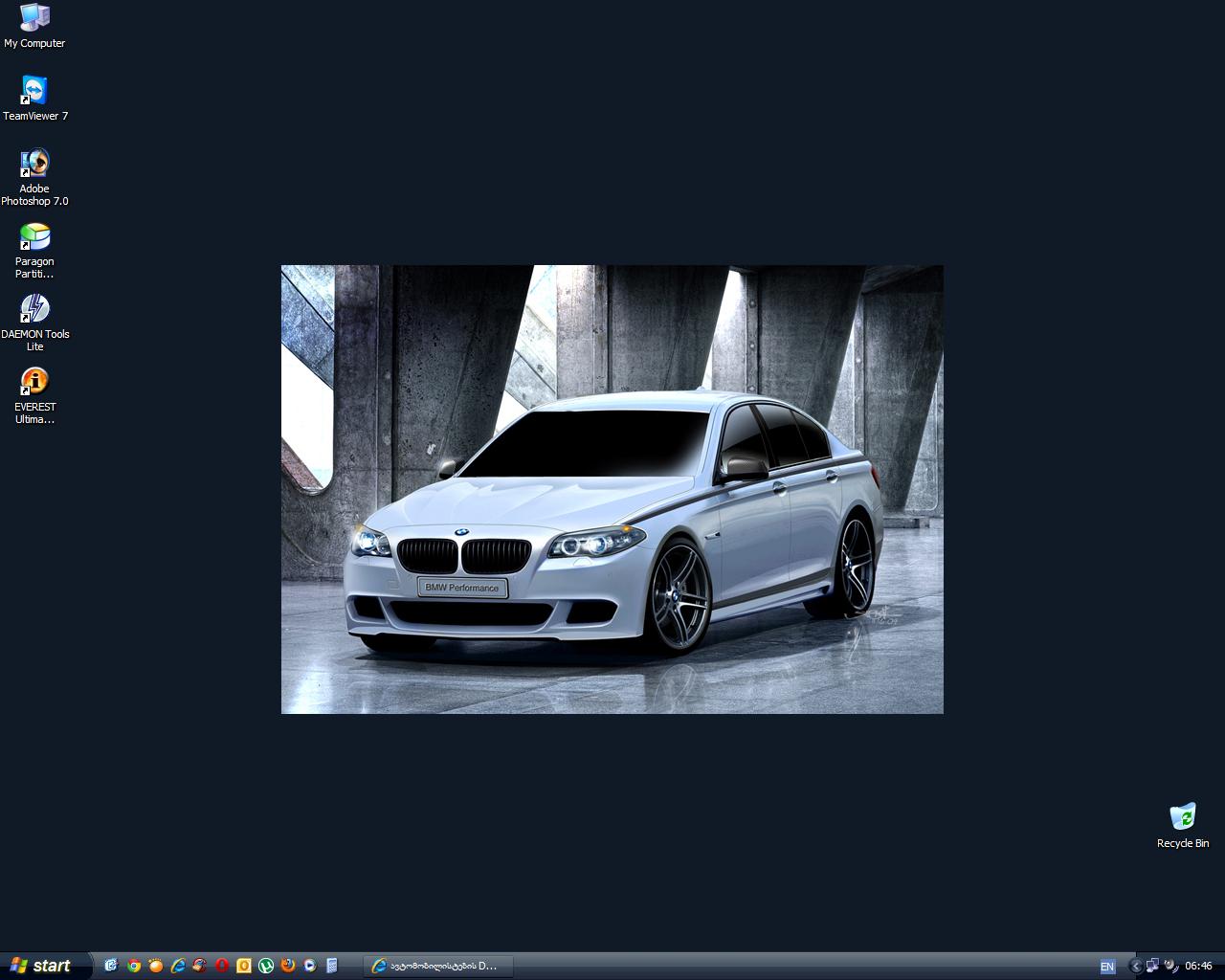Open the EN language bar selector
The height and width of the screenshot is (980, 1225).
coord(1107,967)
